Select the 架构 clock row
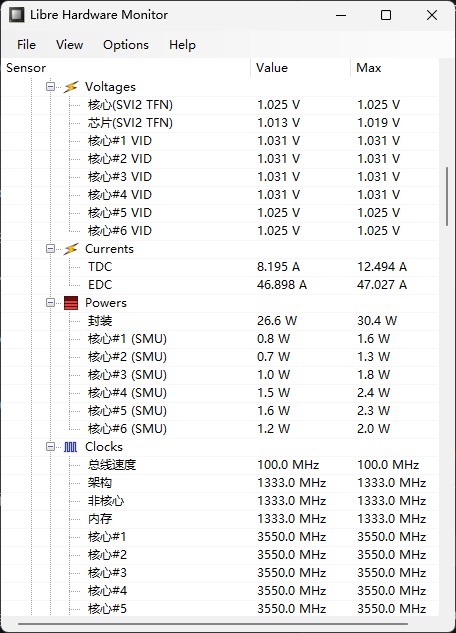This screenshot has height=633, width=456. tap(220, 483)
